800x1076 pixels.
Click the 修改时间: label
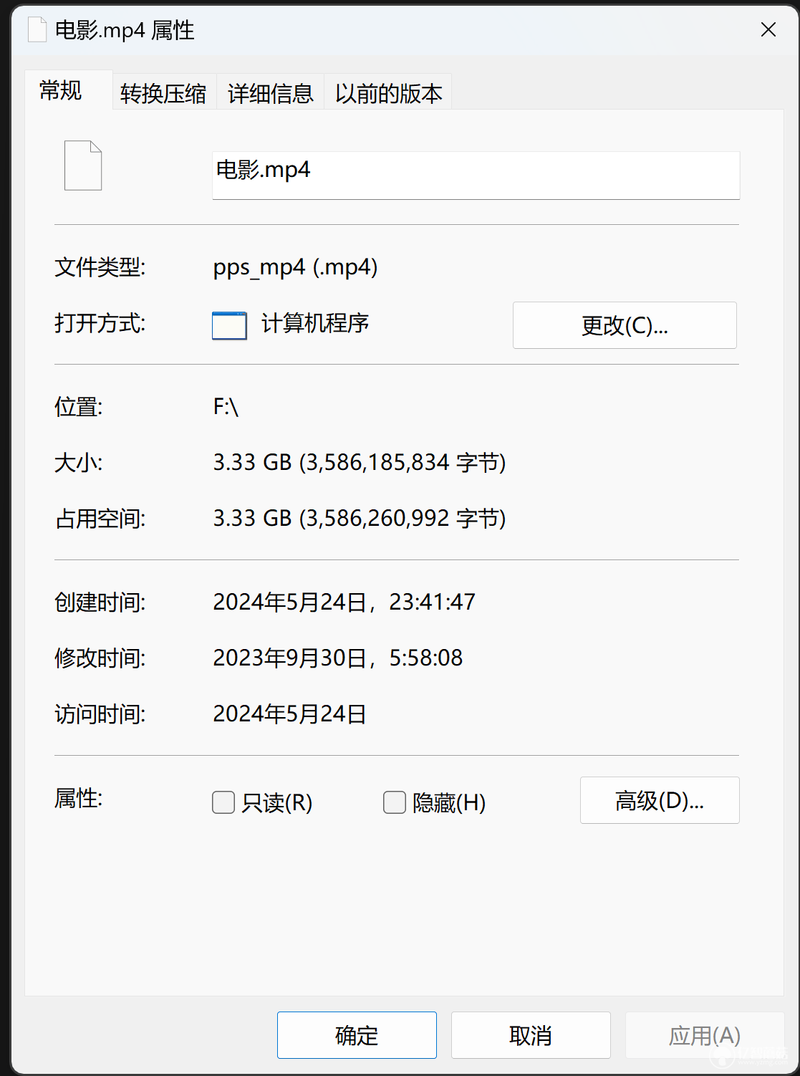pyautogui.click(x=100, y=658)
